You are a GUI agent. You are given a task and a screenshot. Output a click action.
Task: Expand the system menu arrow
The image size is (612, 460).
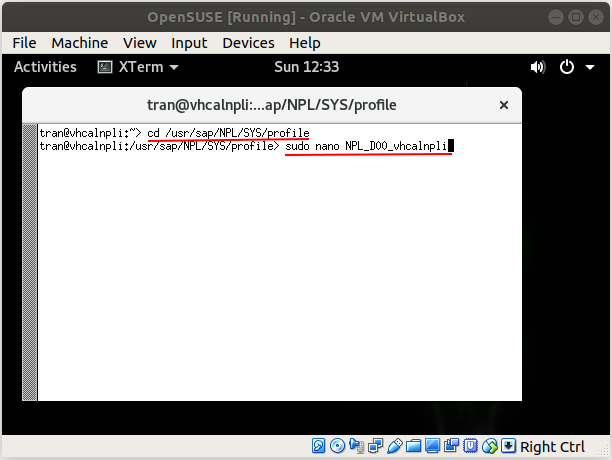click(x=590, y=67)
